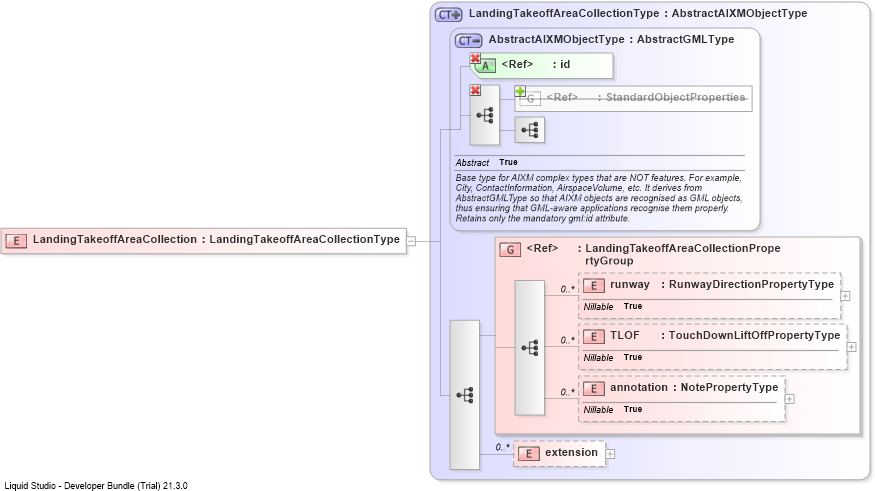Screen dimensions: 875x491
Task: Click the A attribute icon for id
Action: (x=485, y=66)
